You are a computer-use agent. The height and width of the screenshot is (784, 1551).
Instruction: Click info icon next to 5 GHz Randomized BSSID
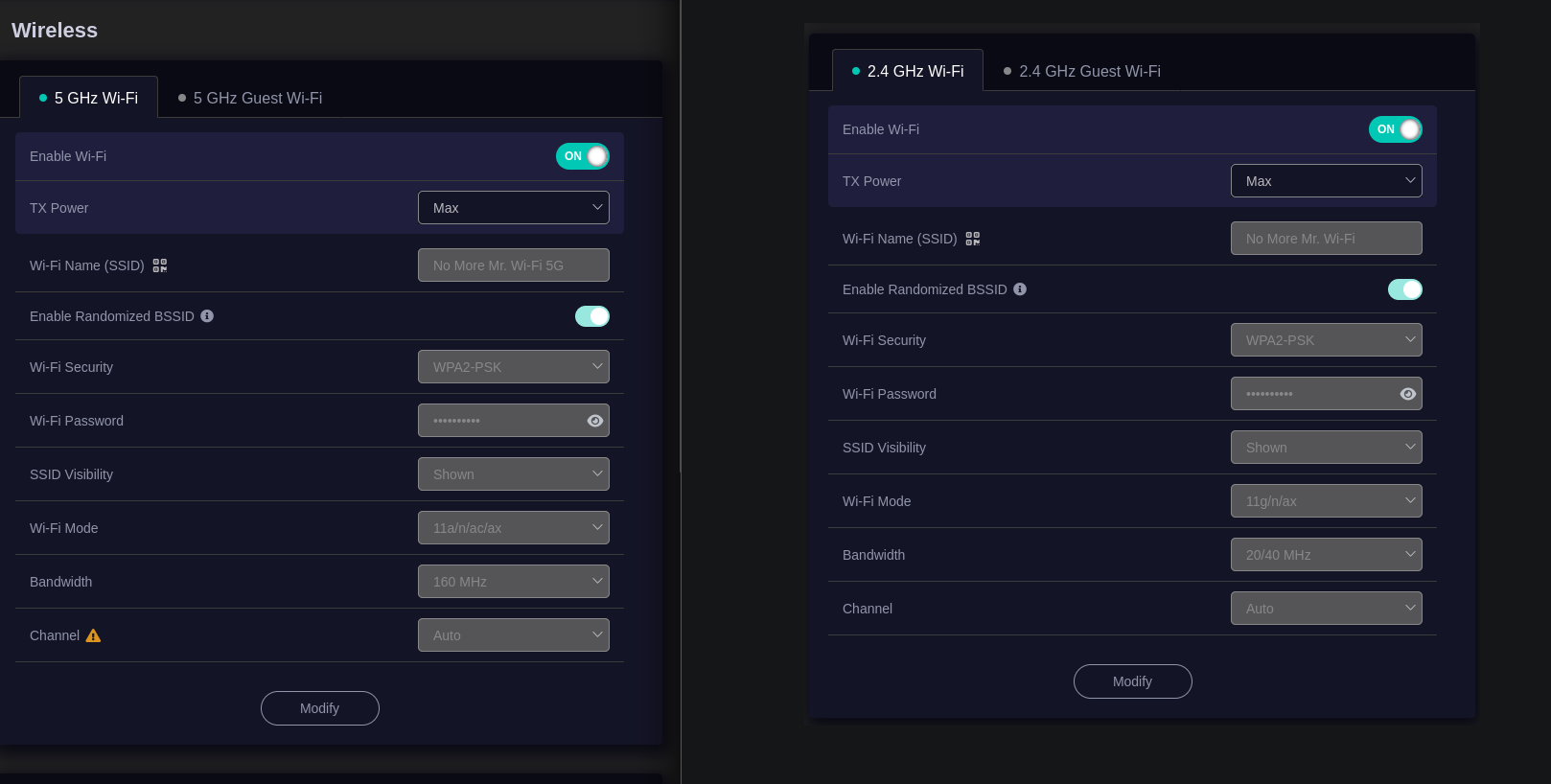pos(207,316)
